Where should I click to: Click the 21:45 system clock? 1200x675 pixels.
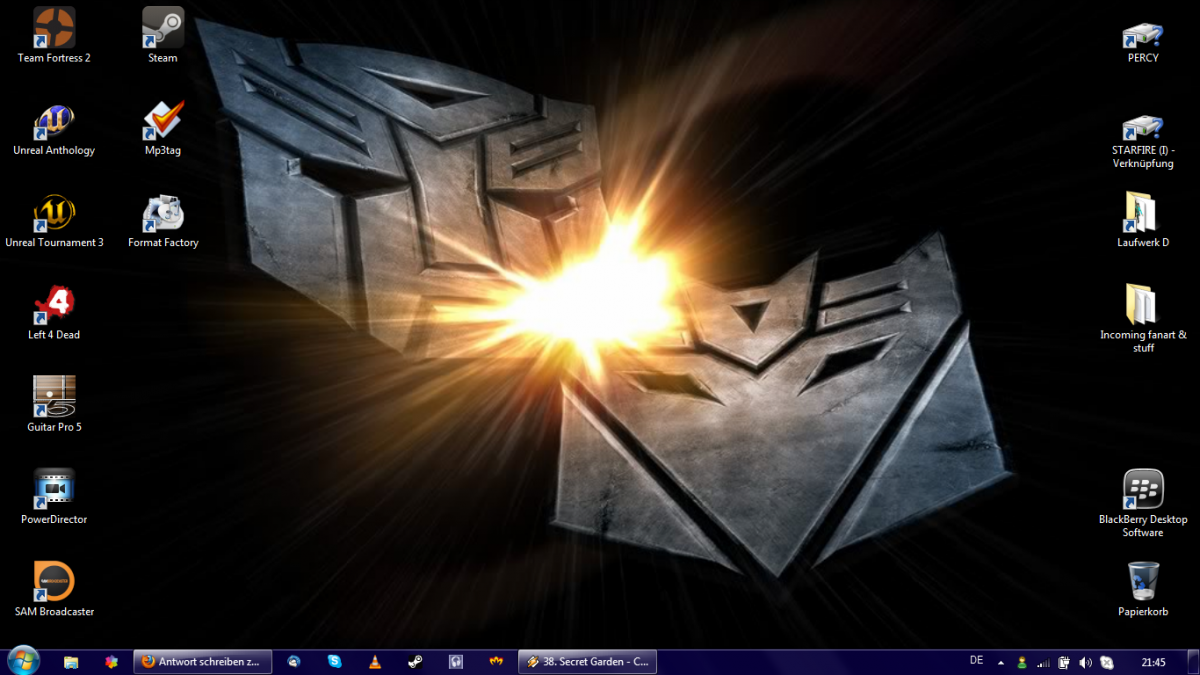(1153, 662)
